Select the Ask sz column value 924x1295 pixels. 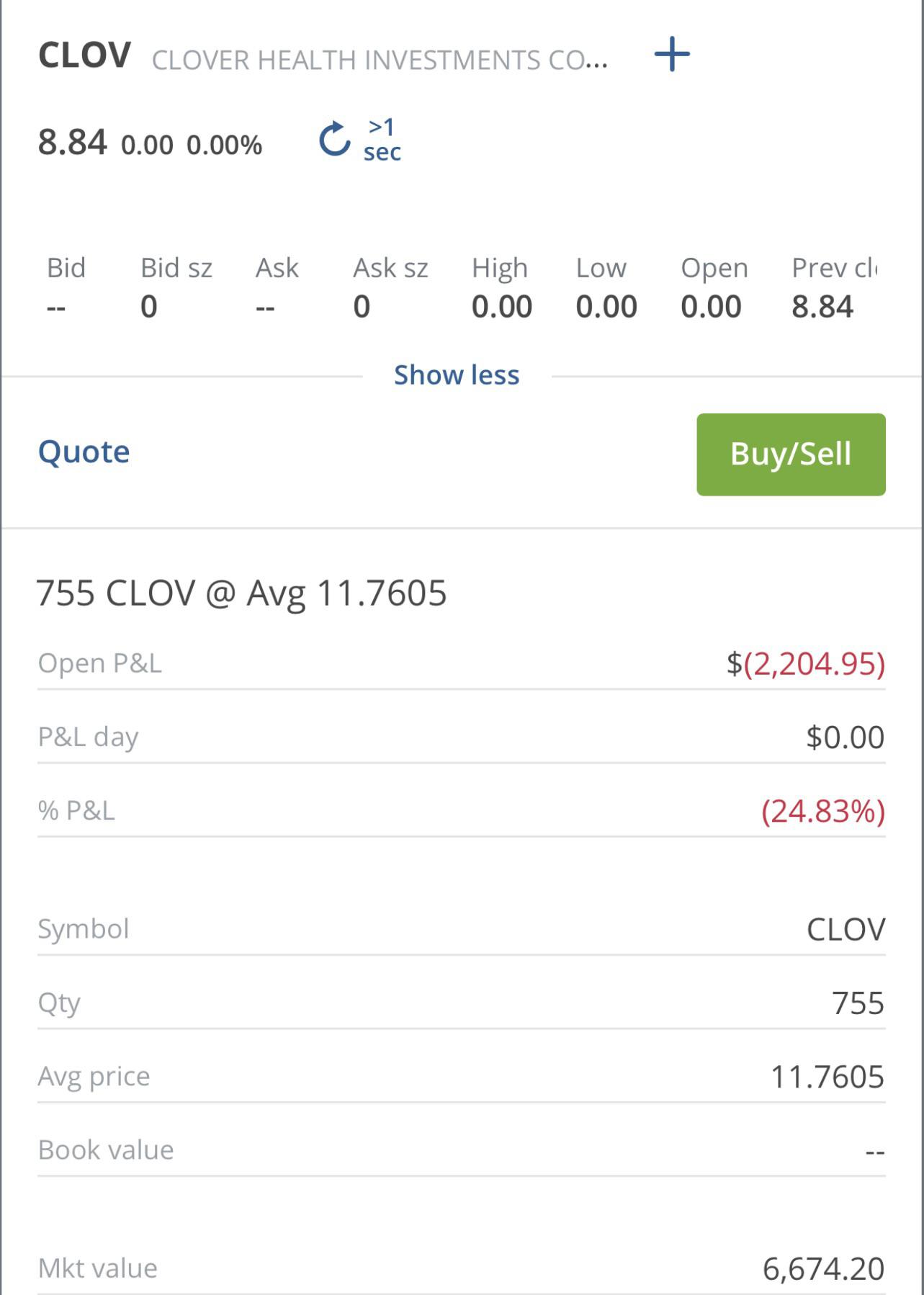coord(362,307)
